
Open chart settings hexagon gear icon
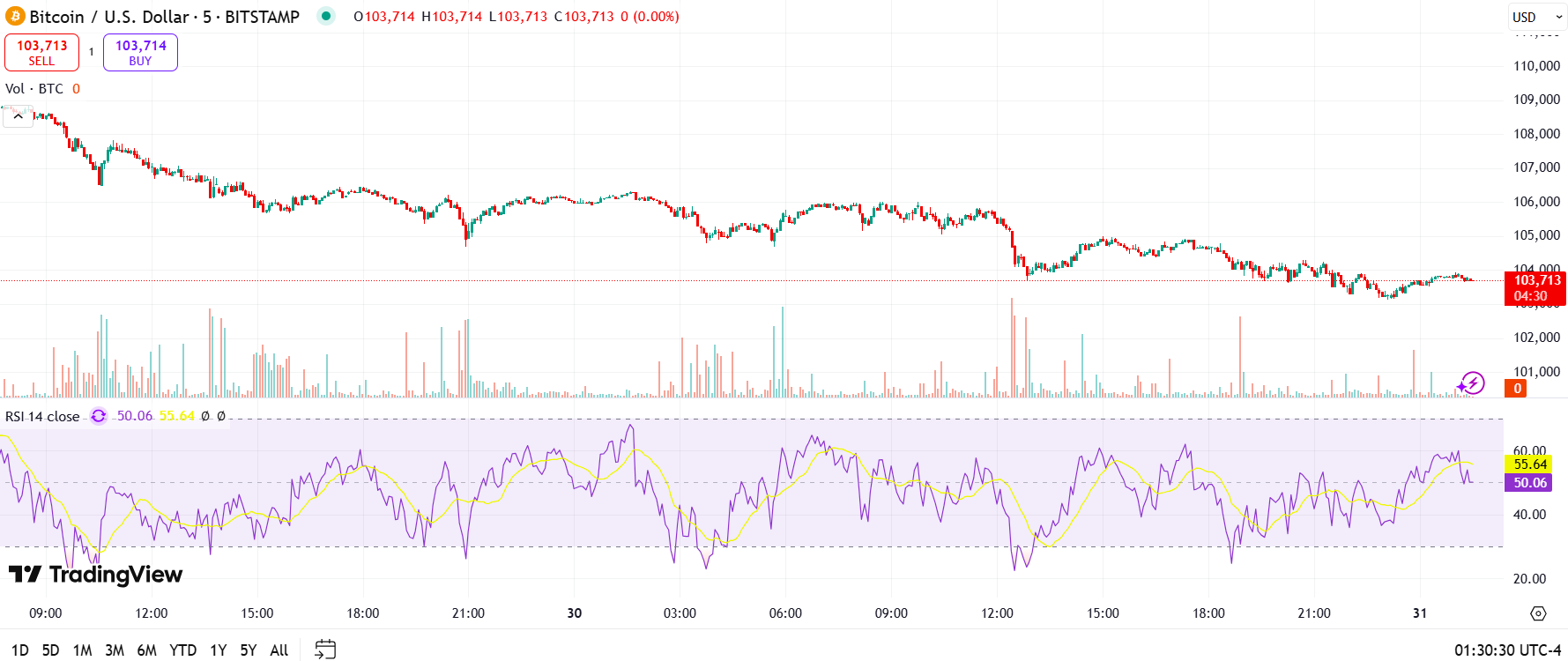1538,613
